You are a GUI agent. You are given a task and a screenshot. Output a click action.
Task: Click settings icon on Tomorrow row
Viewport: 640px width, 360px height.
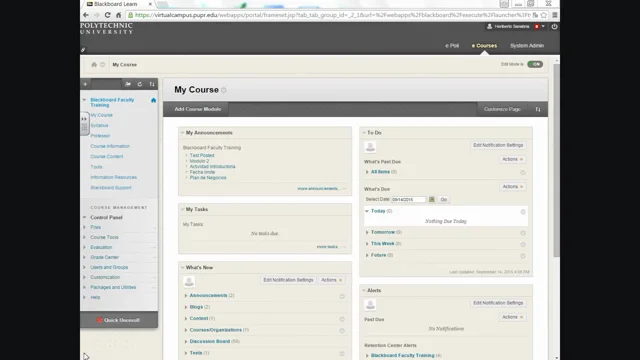tap(523, 233)
